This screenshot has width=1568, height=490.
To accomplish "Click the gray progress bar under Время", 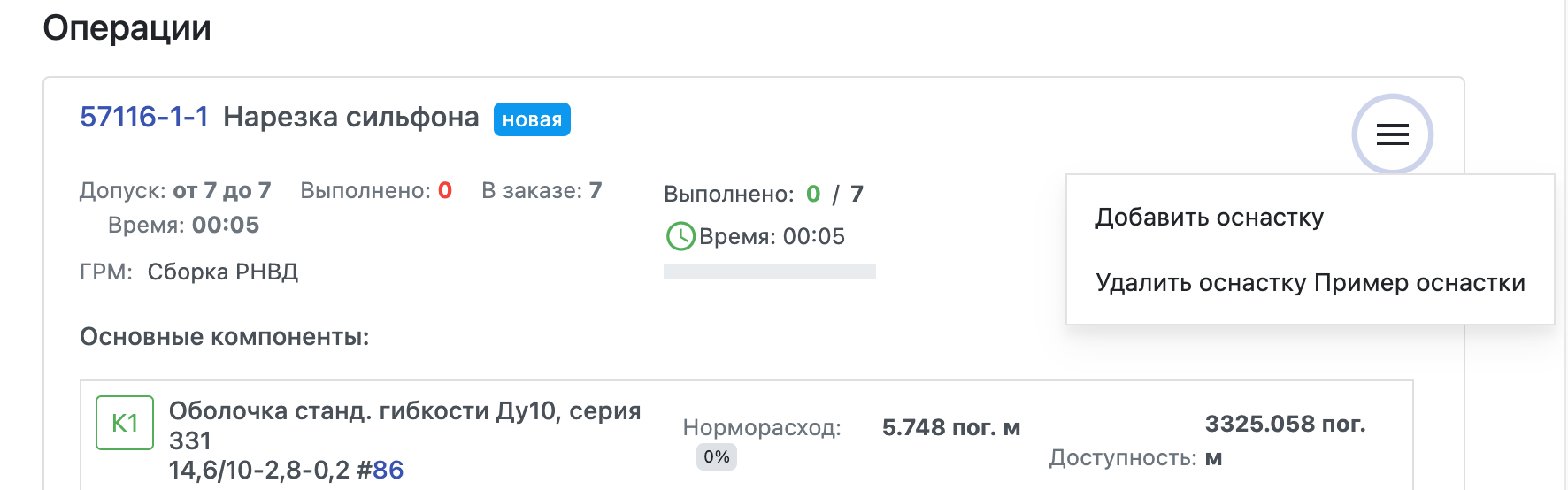I will [x=770, y=272].
